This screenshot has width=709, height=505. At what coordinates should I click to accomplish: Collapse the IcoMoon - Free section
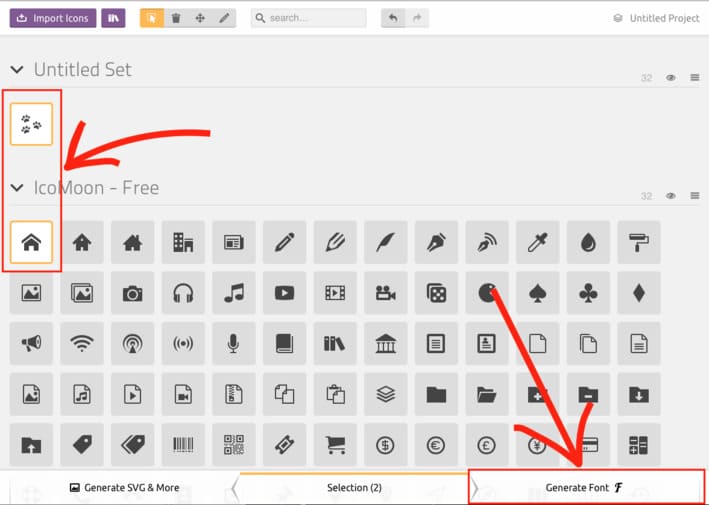(x=17, y=188)
